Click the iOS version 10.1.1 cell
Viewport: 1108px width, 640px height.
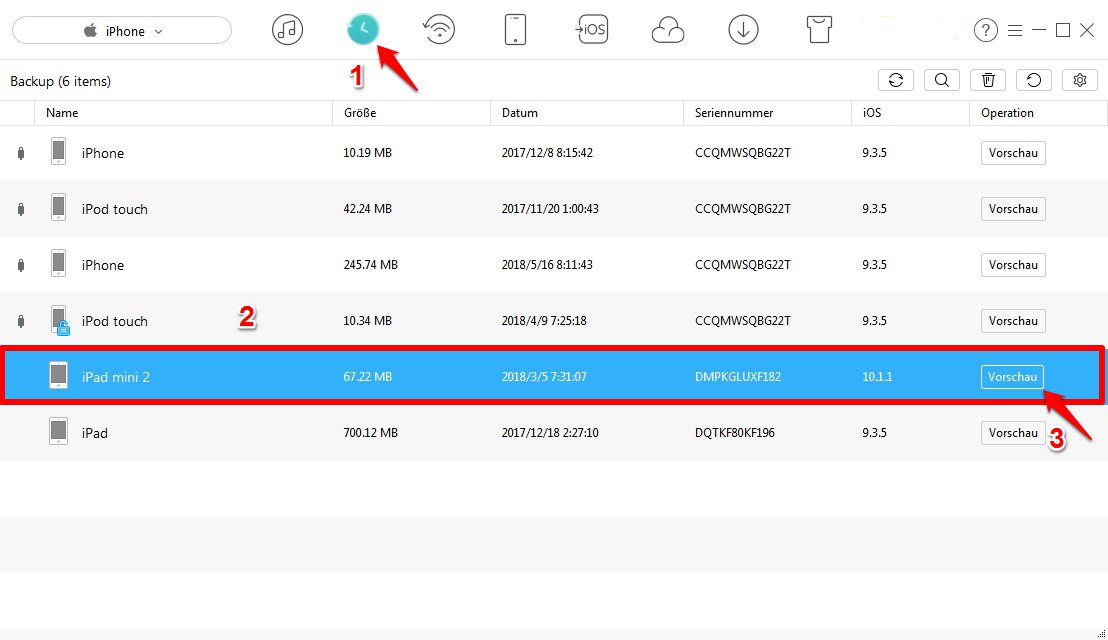click(x=877, y=377)
